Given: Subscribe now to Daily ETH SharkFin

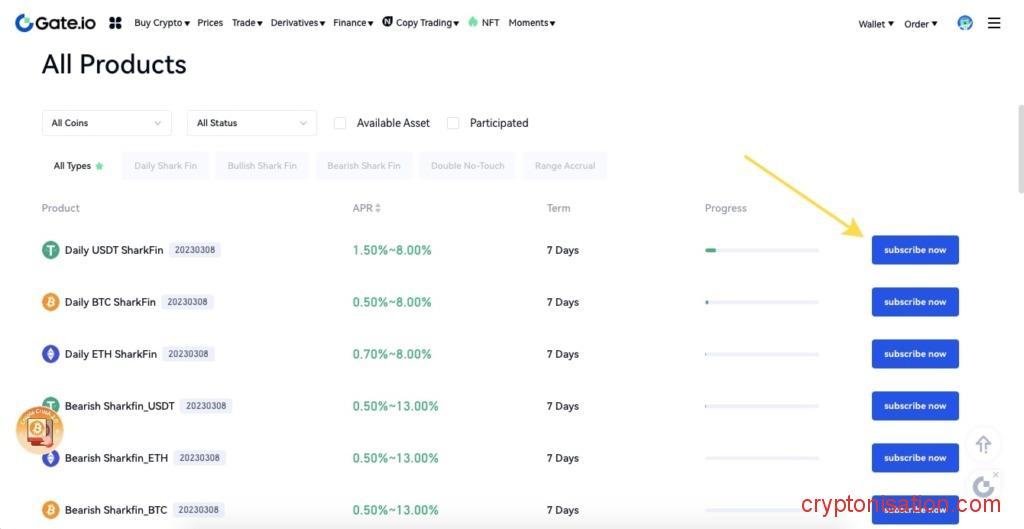Looking at the screenshot, I should 914,354.
